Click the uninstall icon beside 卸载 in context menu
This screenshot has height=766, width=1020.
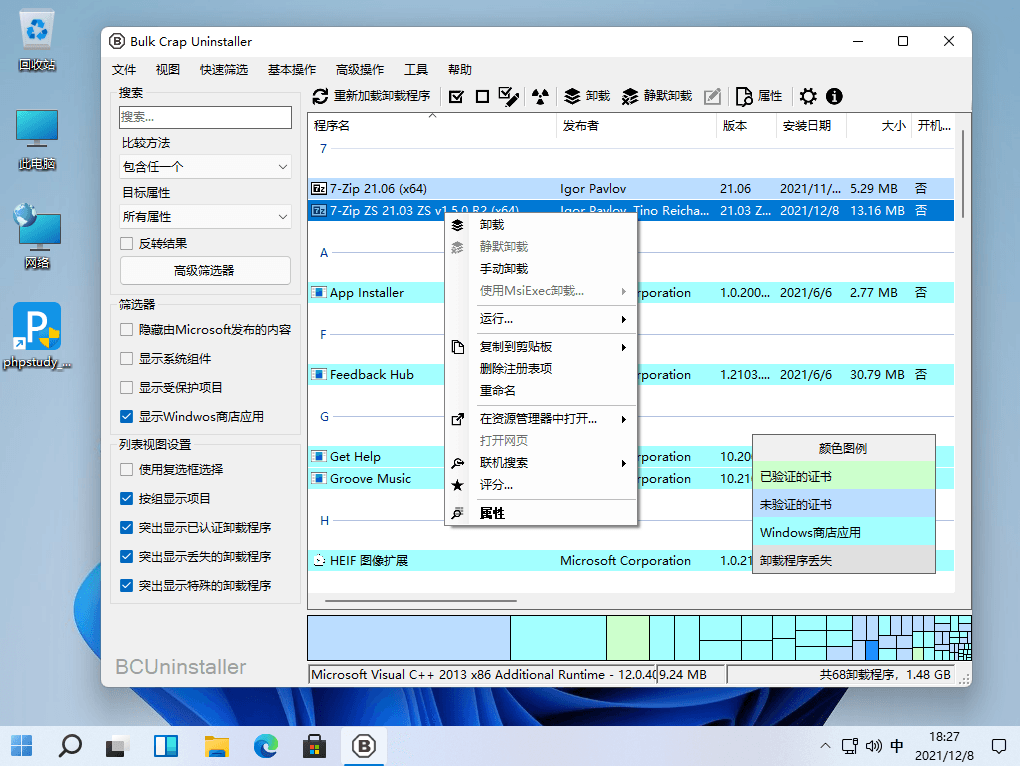(x=457, y=225)
